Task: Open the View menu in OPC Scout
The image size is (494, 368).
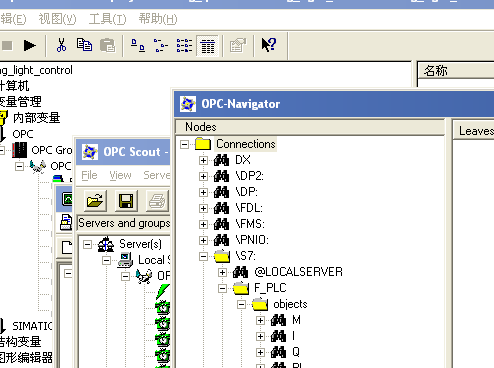Action: 120,175
